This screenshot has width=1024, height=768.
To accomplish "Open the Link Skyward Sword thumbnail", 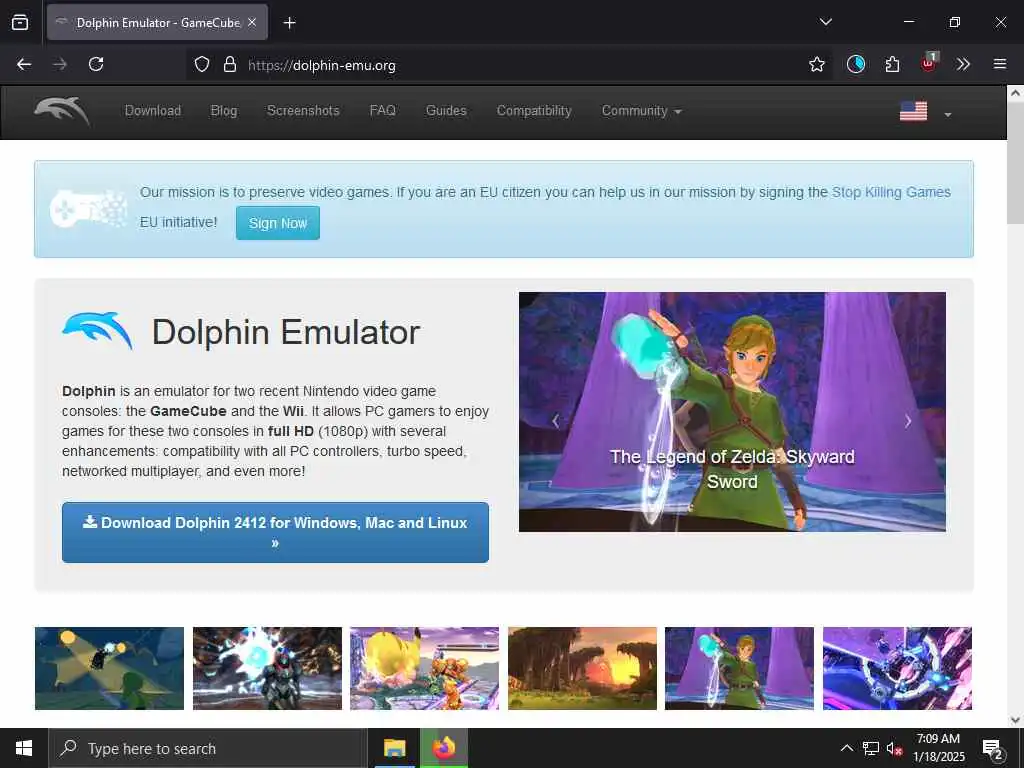I will tap(739, 668).
